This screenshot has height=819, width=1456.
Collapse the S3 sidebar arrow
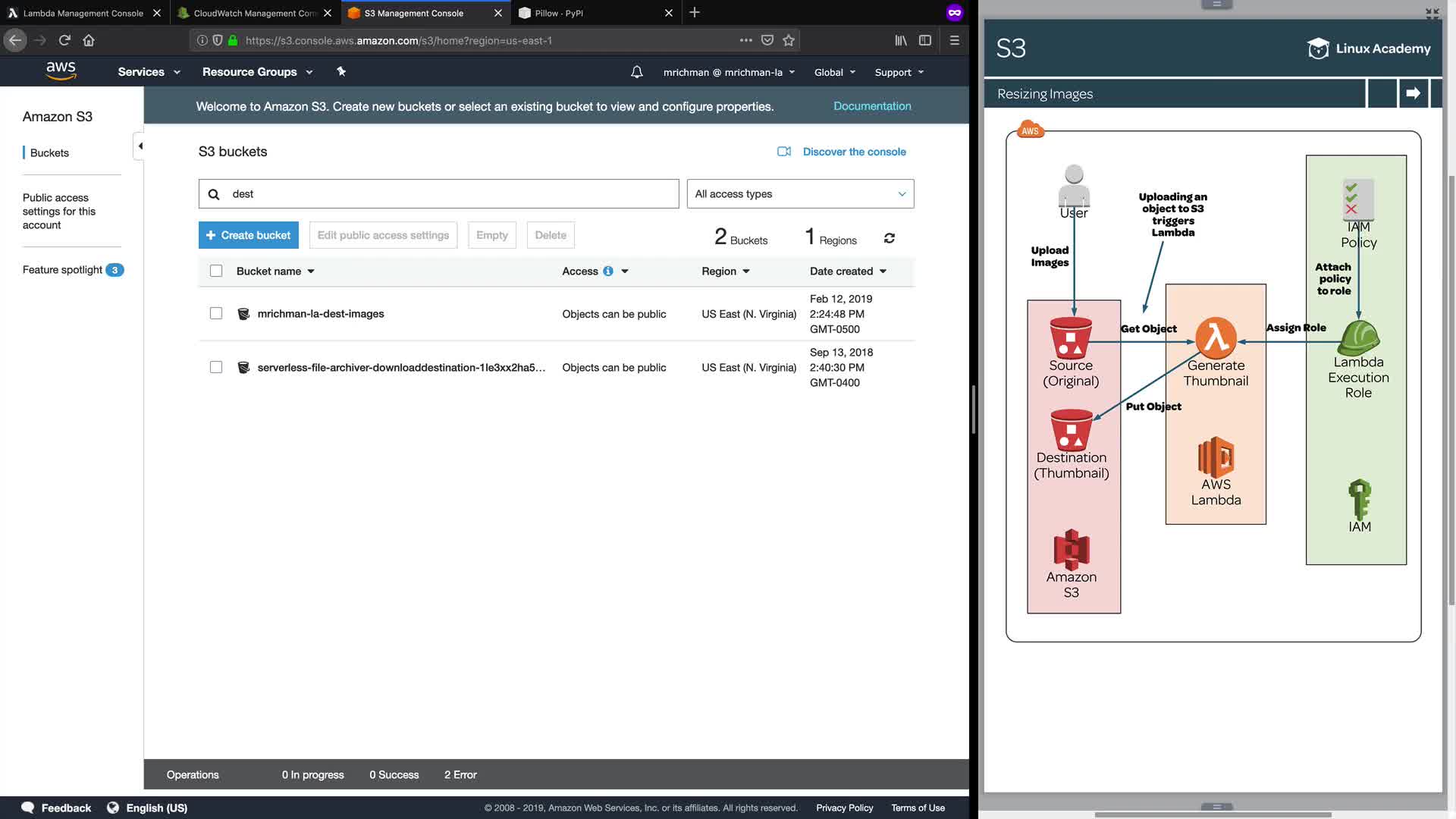(x=140, y=146)
